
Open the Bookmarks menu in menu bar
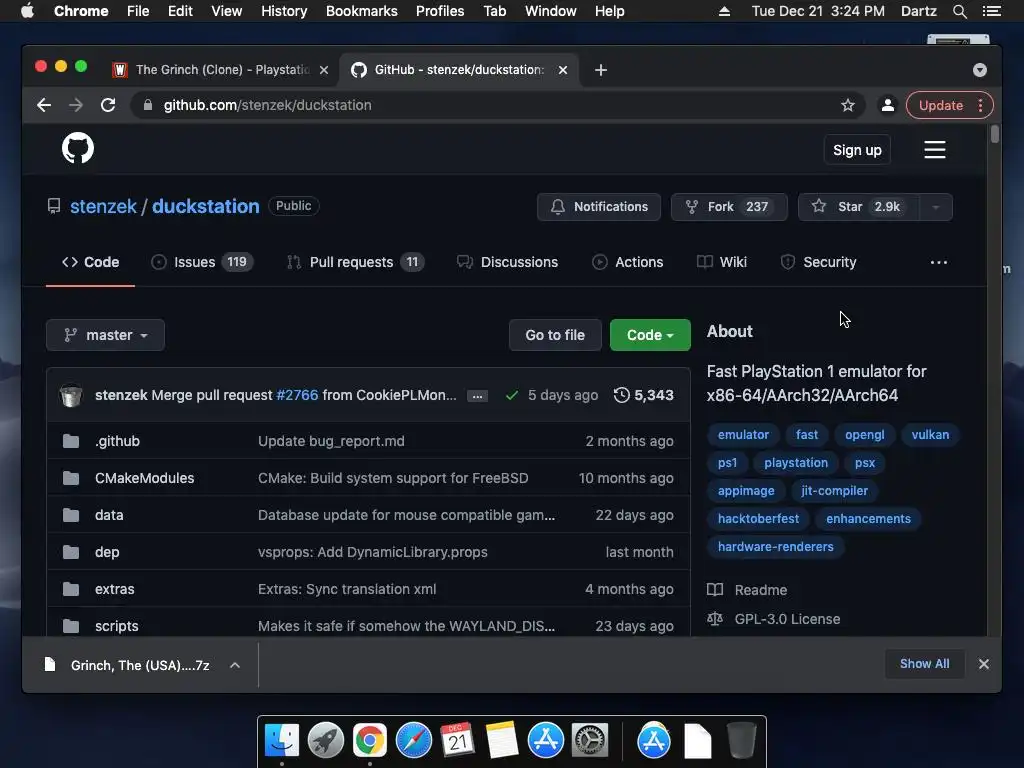(x=362, y=11)
